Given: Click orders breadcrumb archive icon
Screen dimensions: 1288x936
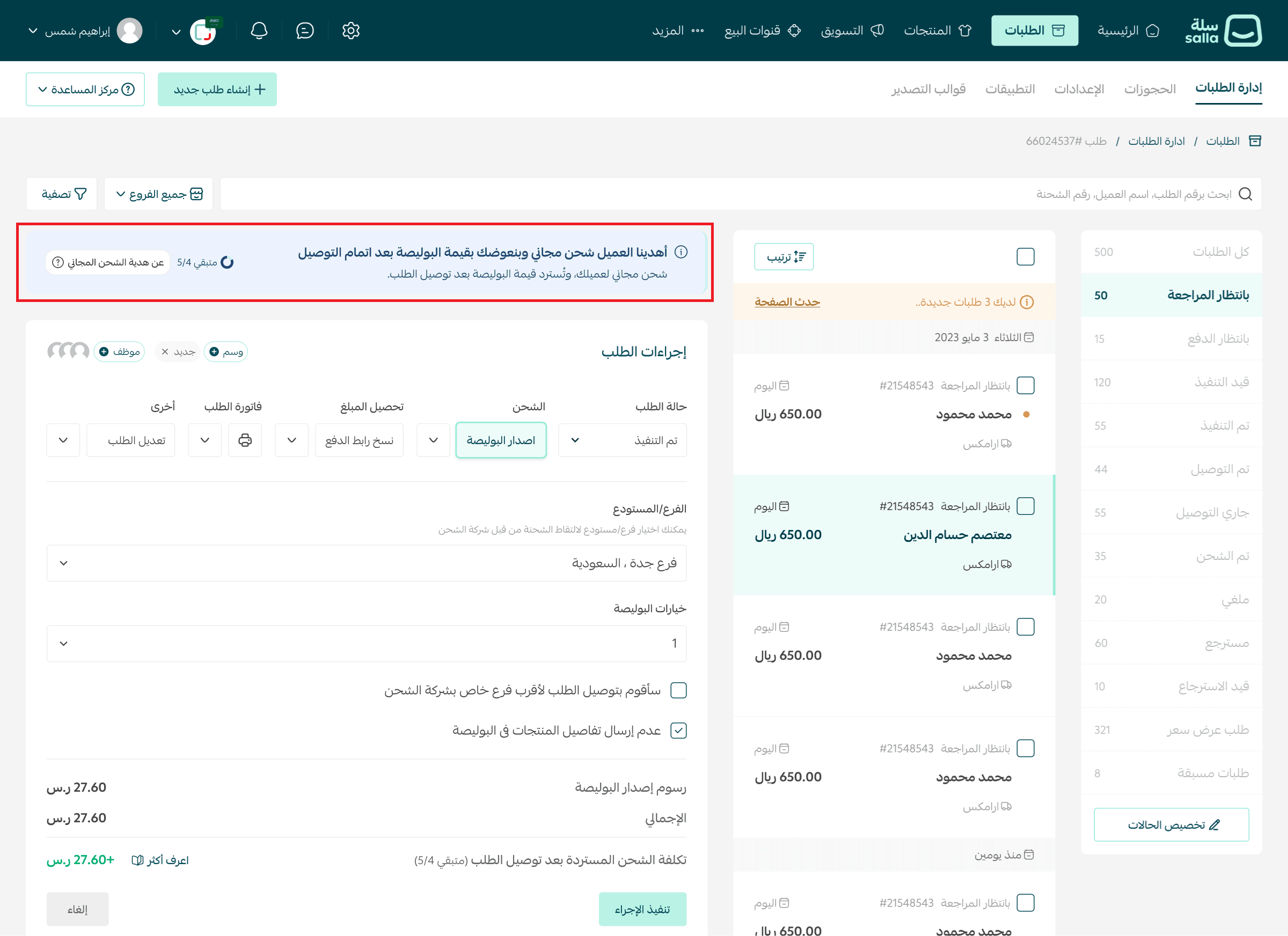Looking at the screenshot, I should [1255, 141].
